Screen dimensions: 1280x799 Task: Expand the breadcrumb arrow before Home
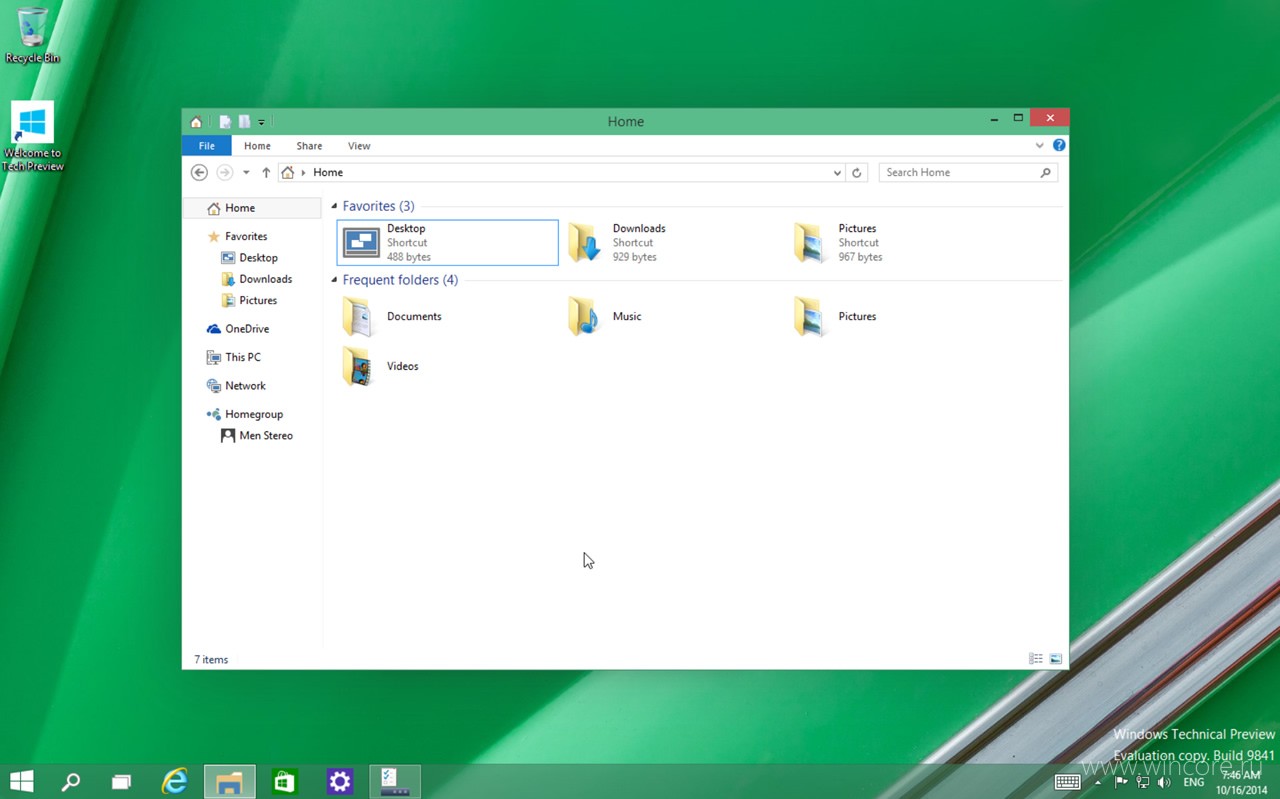pos(303,173)
